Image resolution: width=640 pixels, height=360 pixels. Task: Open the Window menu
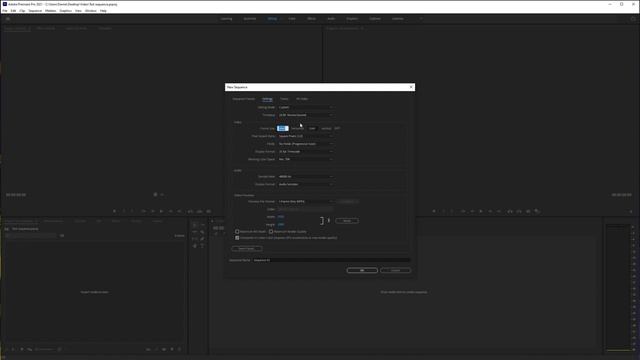click(91, 11)
